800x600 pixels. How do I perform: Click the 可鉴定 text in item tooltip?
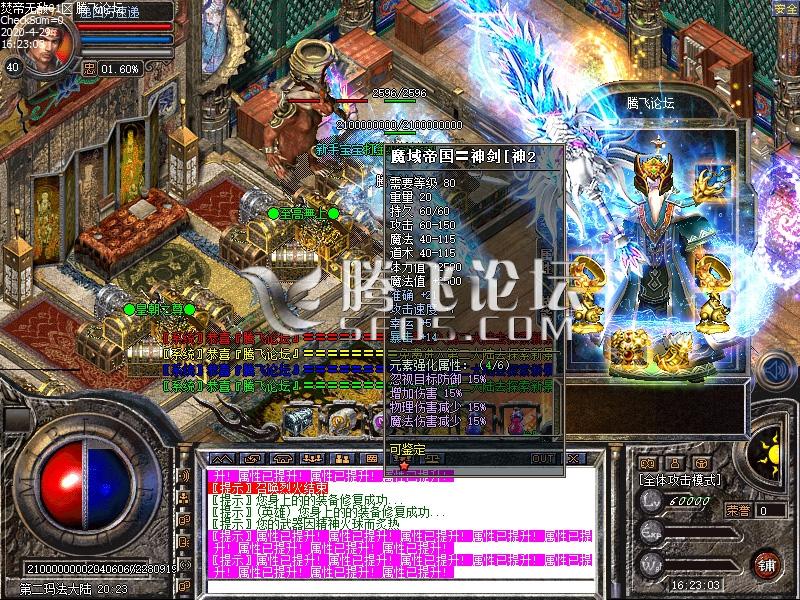point(407,449)
